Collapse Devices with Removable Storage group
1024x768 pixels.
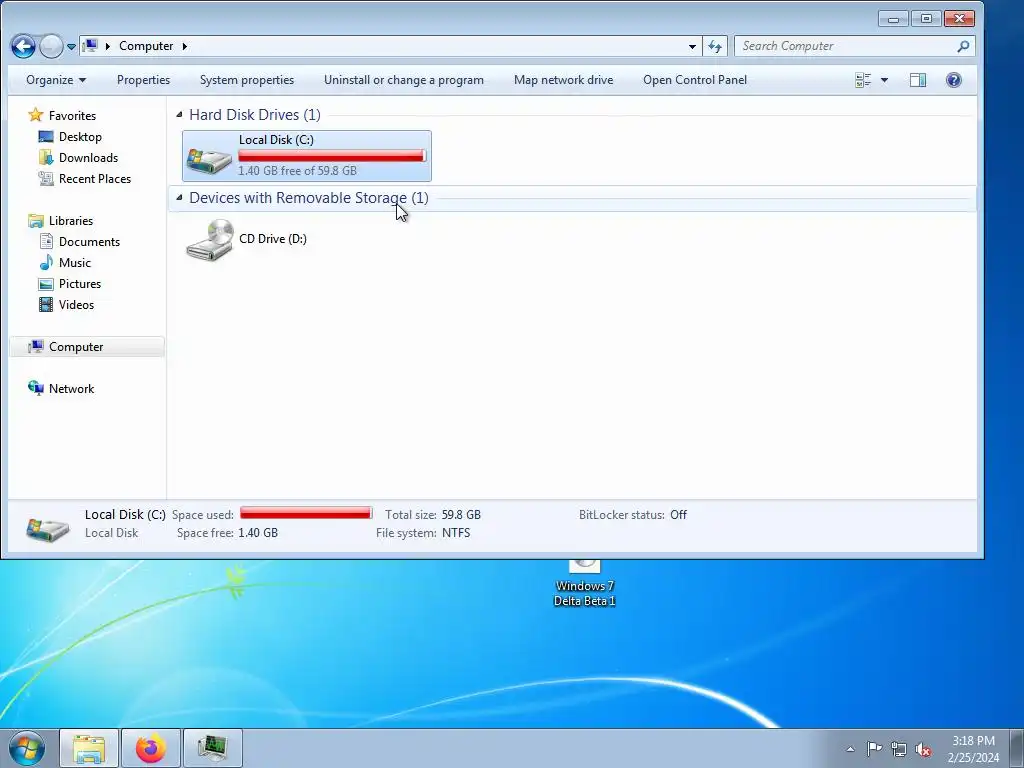179,198
